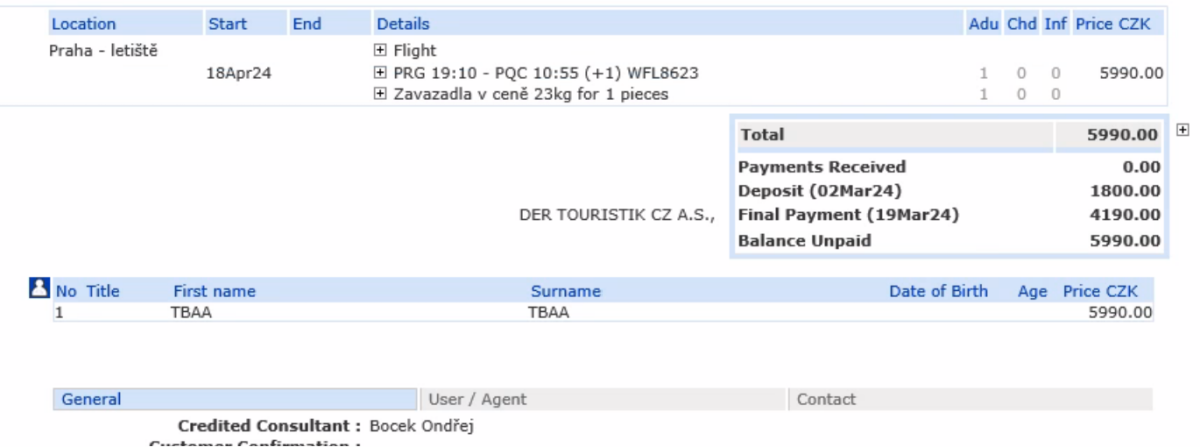Expand the Zavazadla v ceně 23kg baggage row
The height and width of the screenshot is (447, 1200).
click(379, 95)
